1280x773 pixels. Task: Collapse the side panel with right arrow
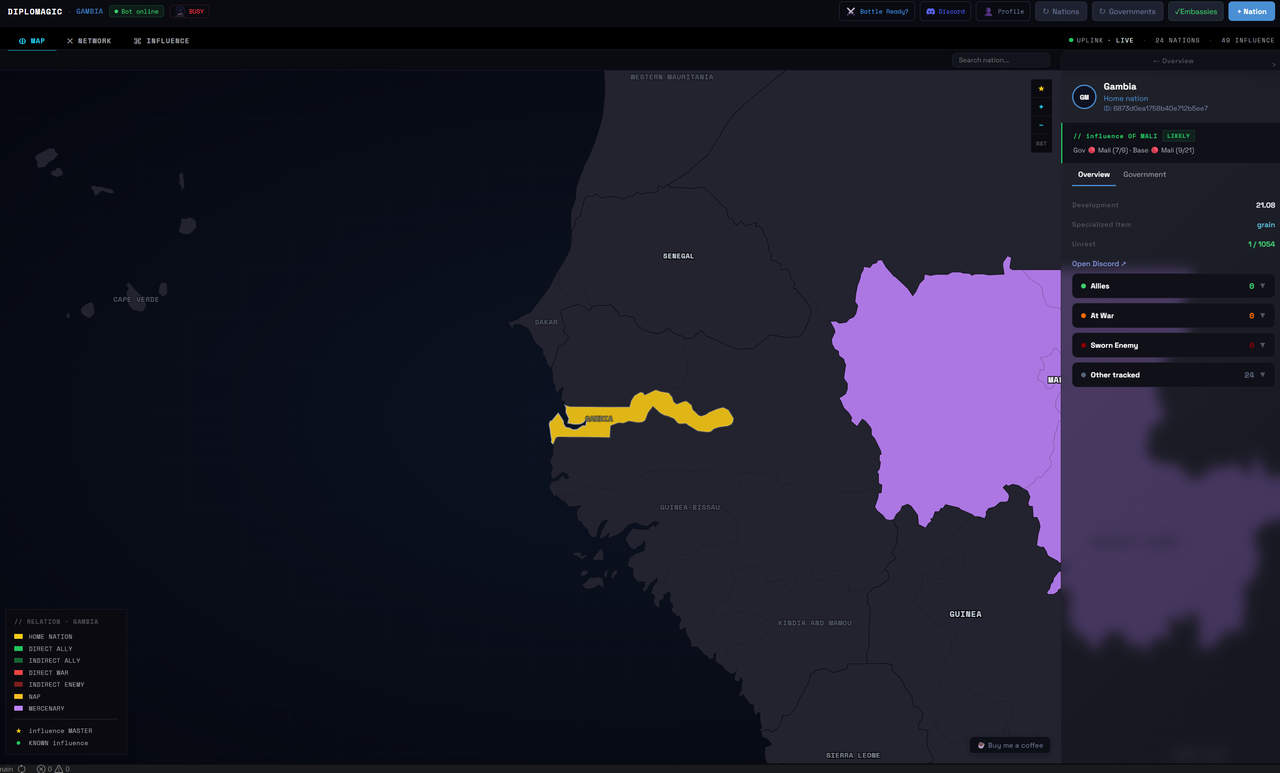[x=1273, y=64]
